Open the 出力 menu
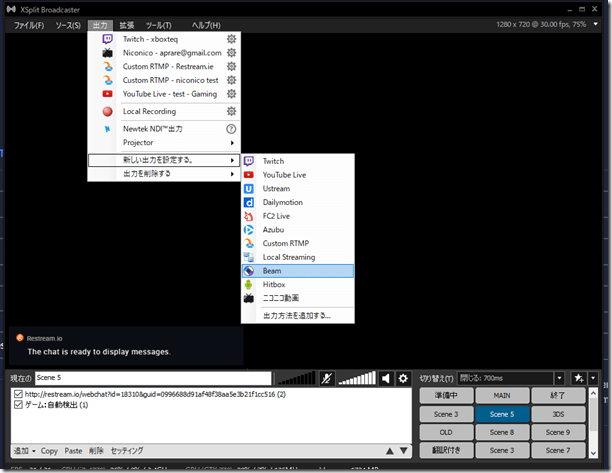Image resolution: width=612 pixels, height=473 pixels. 100,25
